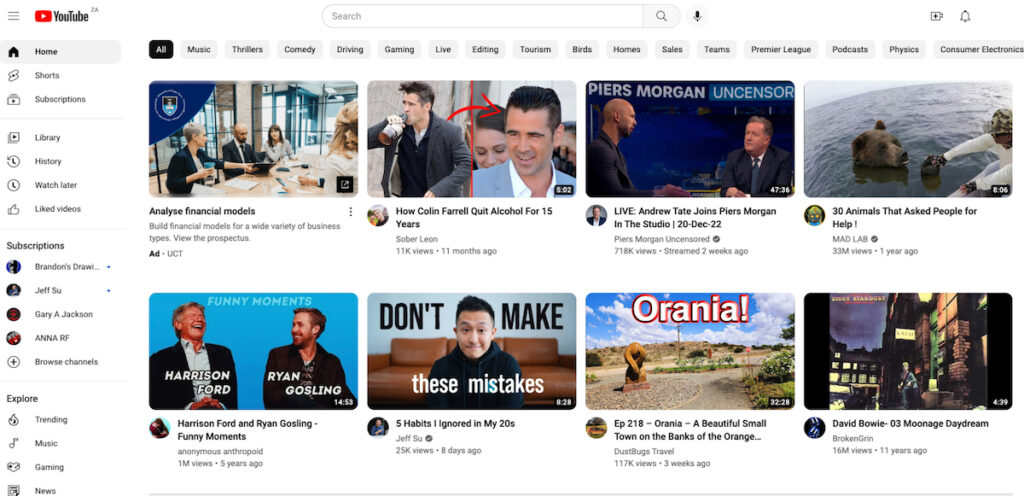Open Gary A Jackson subscription
The image size is (1024, 496).
[61, 314]
